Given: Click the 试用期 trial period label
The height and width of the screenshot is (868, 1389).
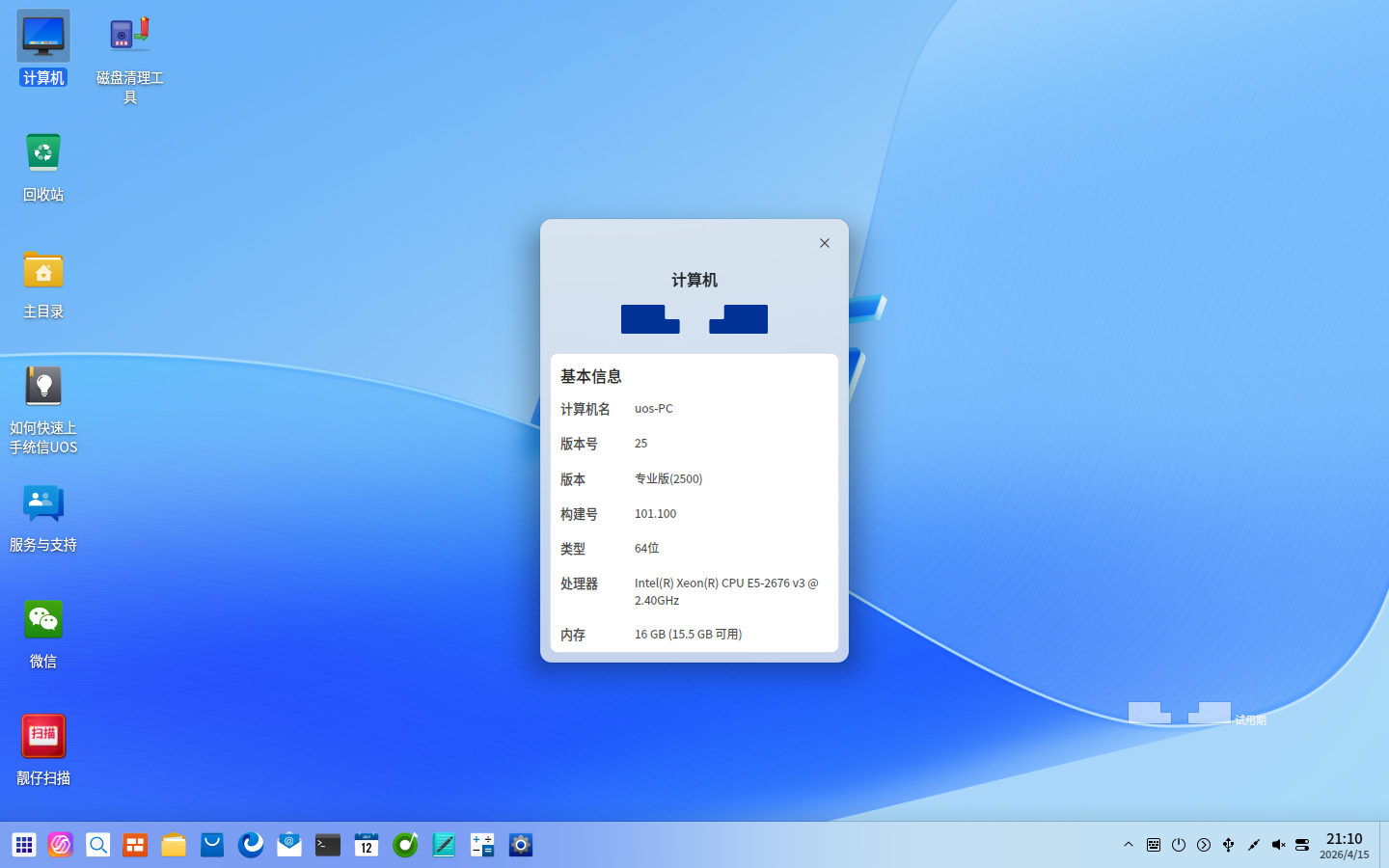Looking at the screenshot, I should pos(1251,719).
